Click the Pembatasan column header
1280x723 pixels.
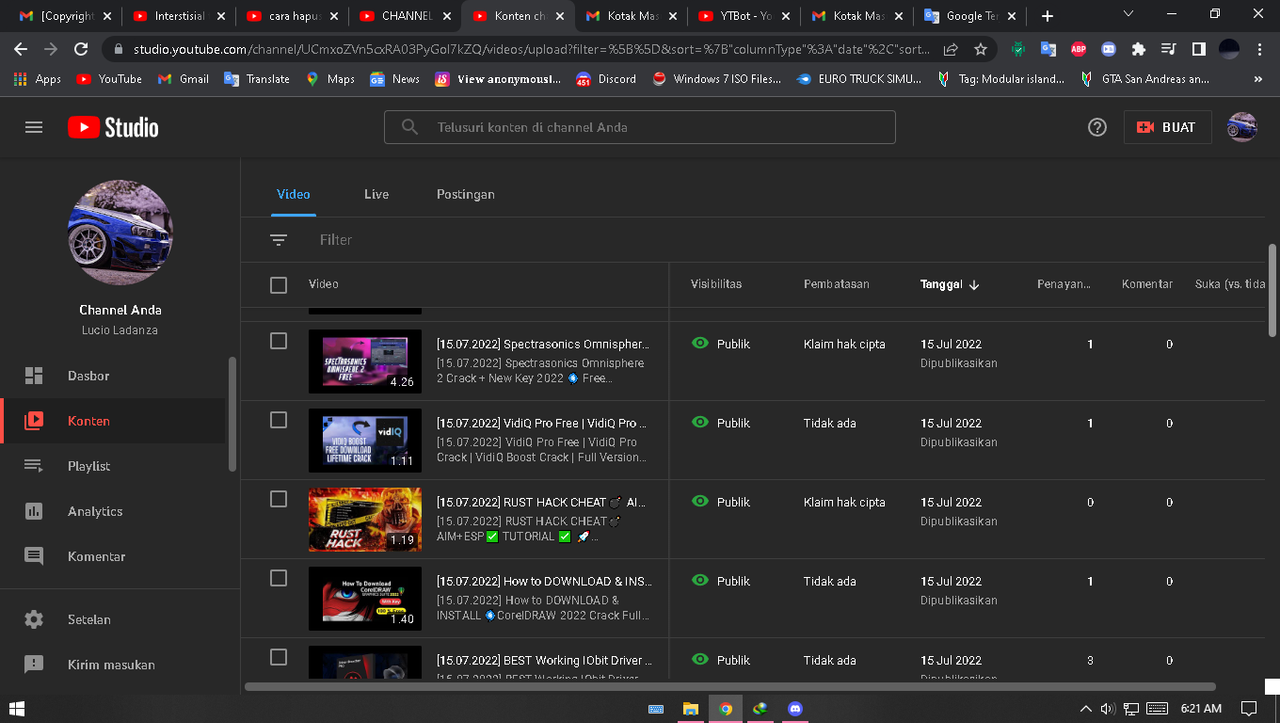coord(836,284)
